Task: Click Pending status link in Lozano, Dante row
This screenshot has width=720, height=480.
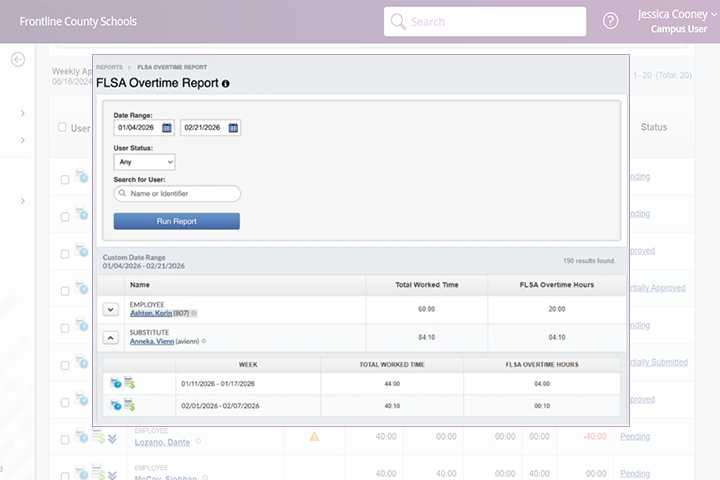Action: pos(635,436)
